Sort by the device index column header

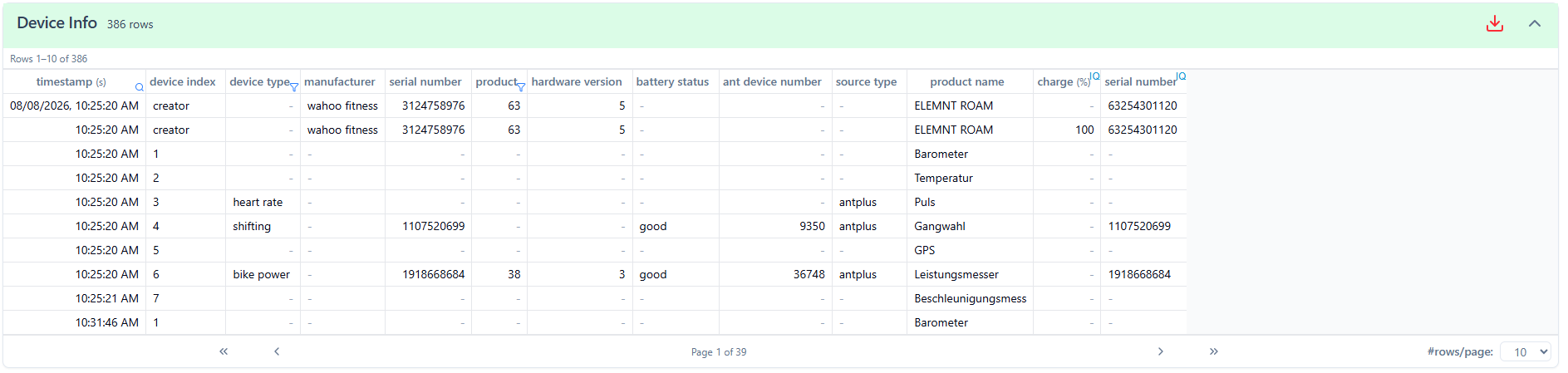pyautogui.click(x=182, y=81)
